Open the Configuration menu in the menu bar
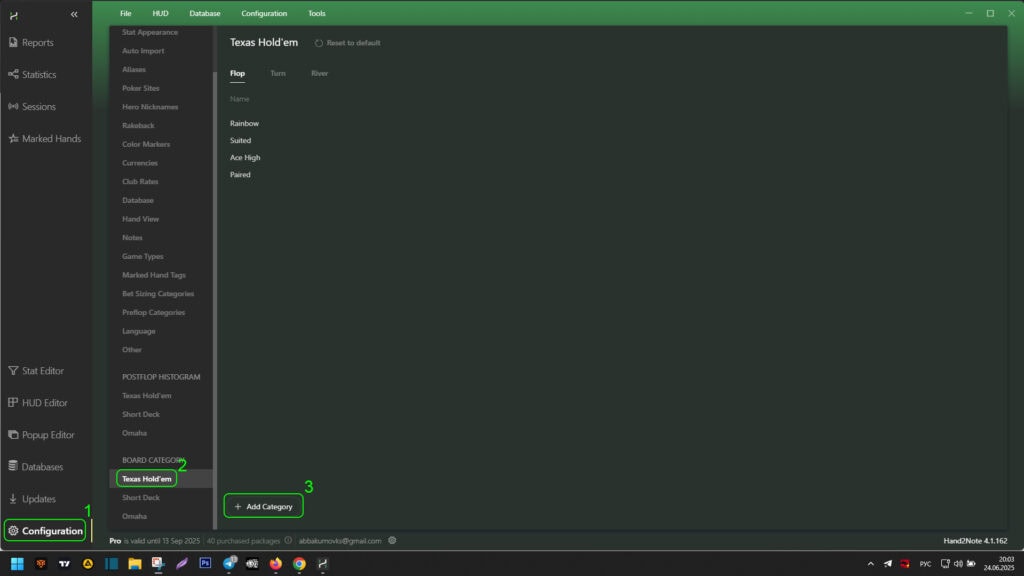Image resolution: width=1024 pixels, height=576 pixels. (264, 13)
